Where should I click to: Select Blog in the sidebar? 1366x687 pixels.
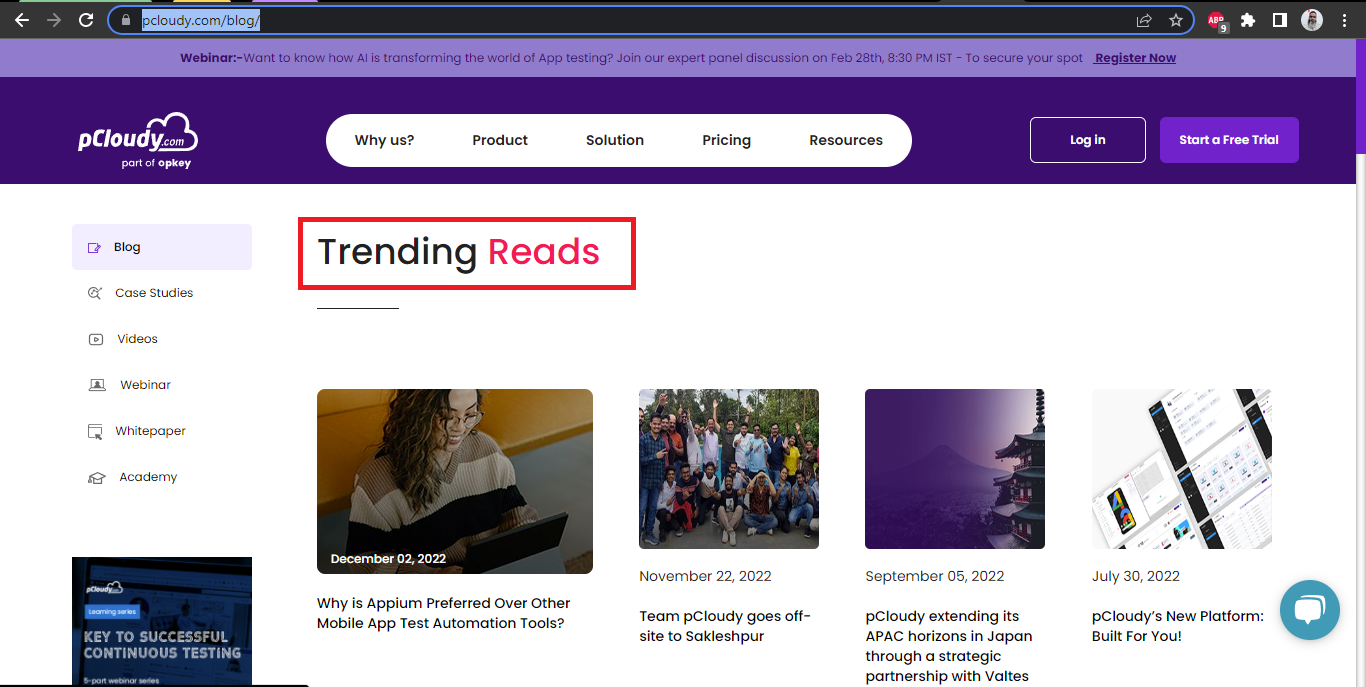pos(162,247)
